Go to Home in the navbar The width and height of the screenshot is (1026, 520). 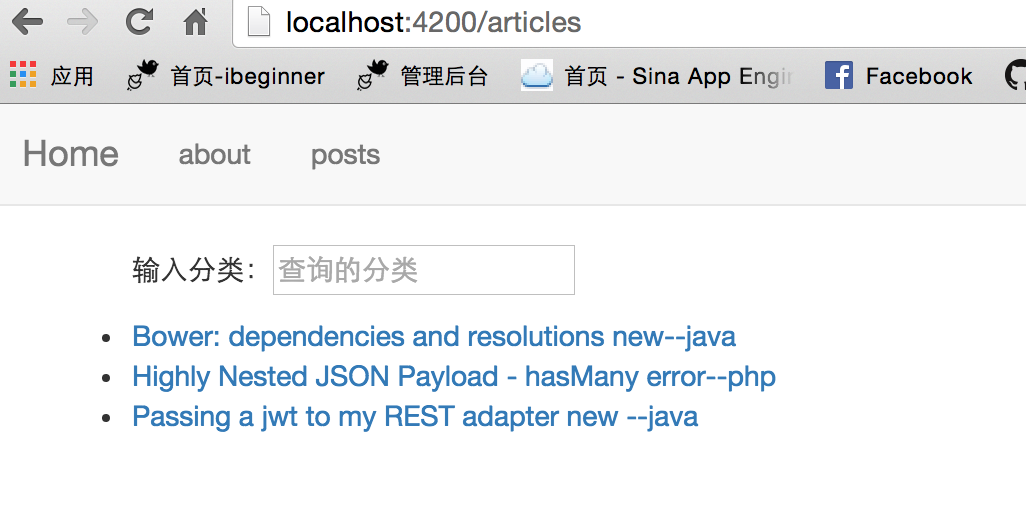coord(70,154)
